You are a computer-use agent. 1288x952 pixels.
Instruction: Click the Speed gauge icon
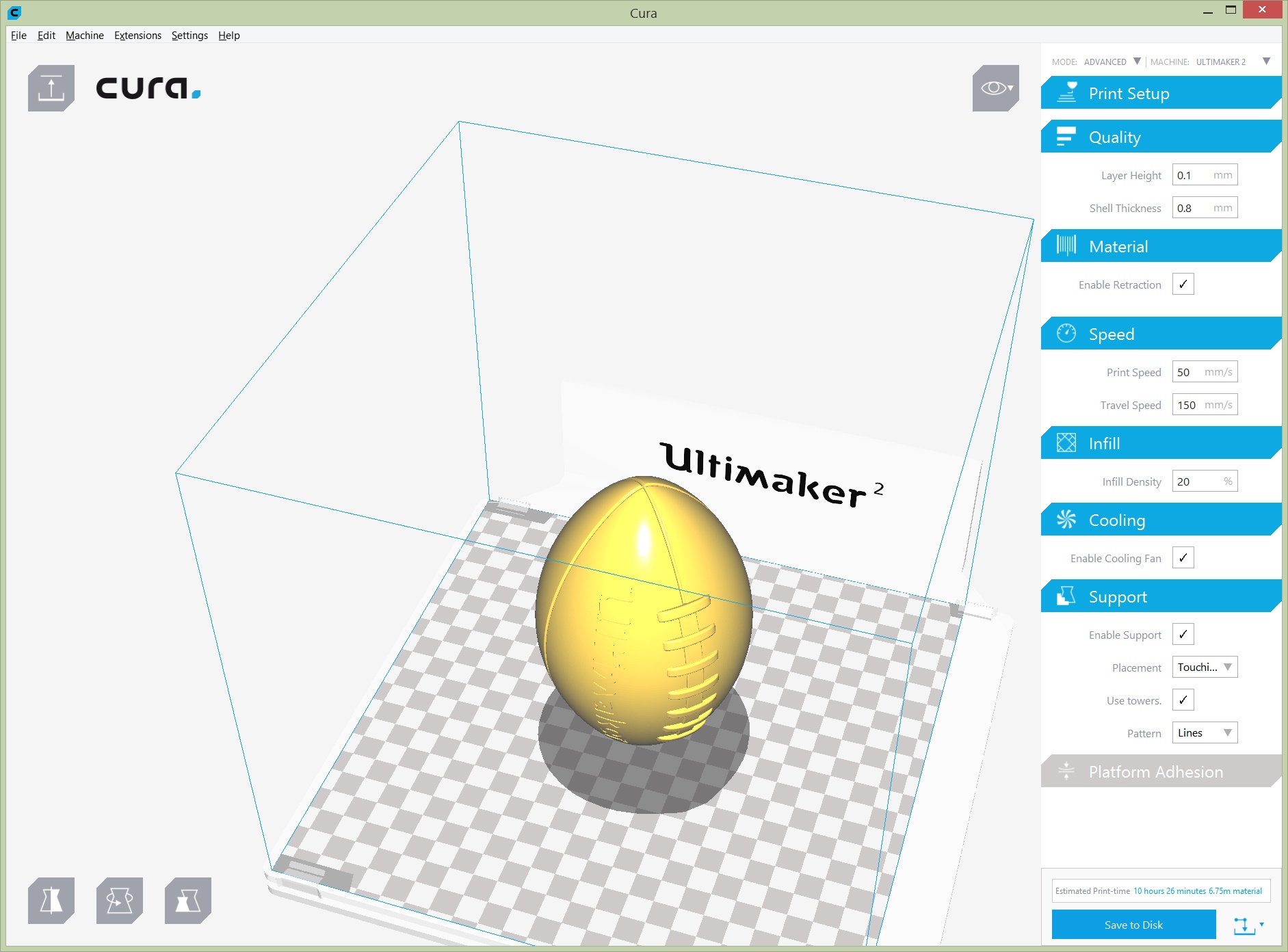(x=1066, y=333)
